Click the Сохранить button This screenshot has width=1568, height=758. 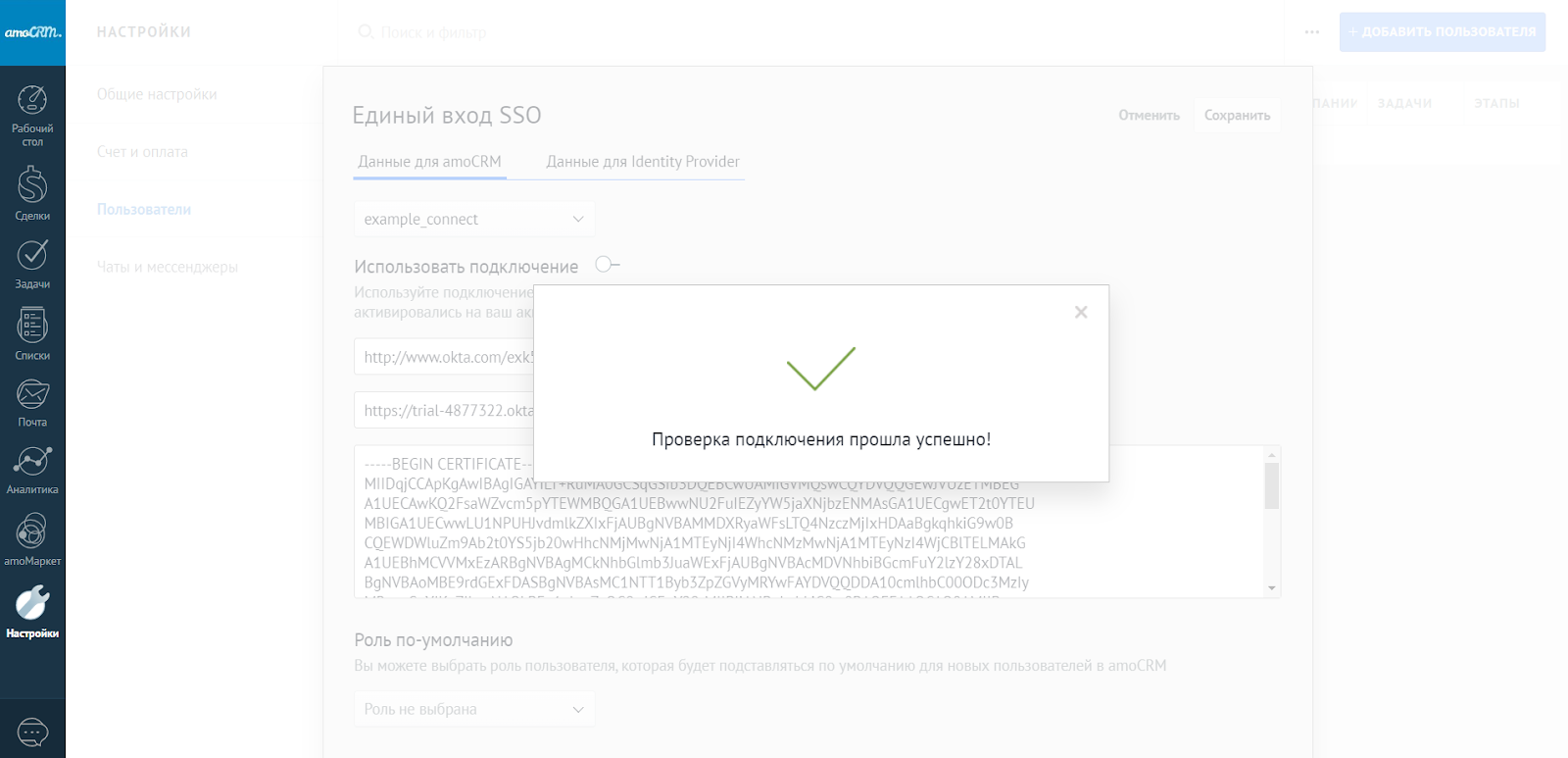[1237, 116]
